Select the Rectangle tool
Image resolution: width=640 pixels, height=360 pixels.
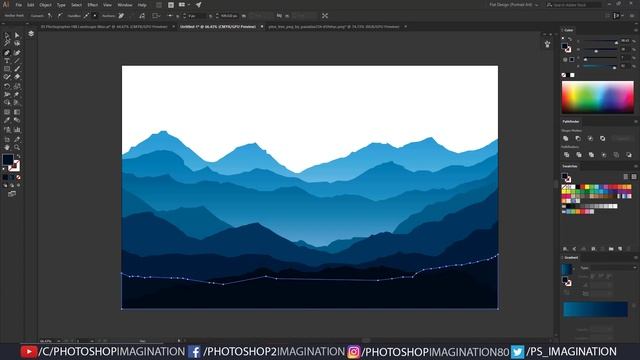[7, 69]
